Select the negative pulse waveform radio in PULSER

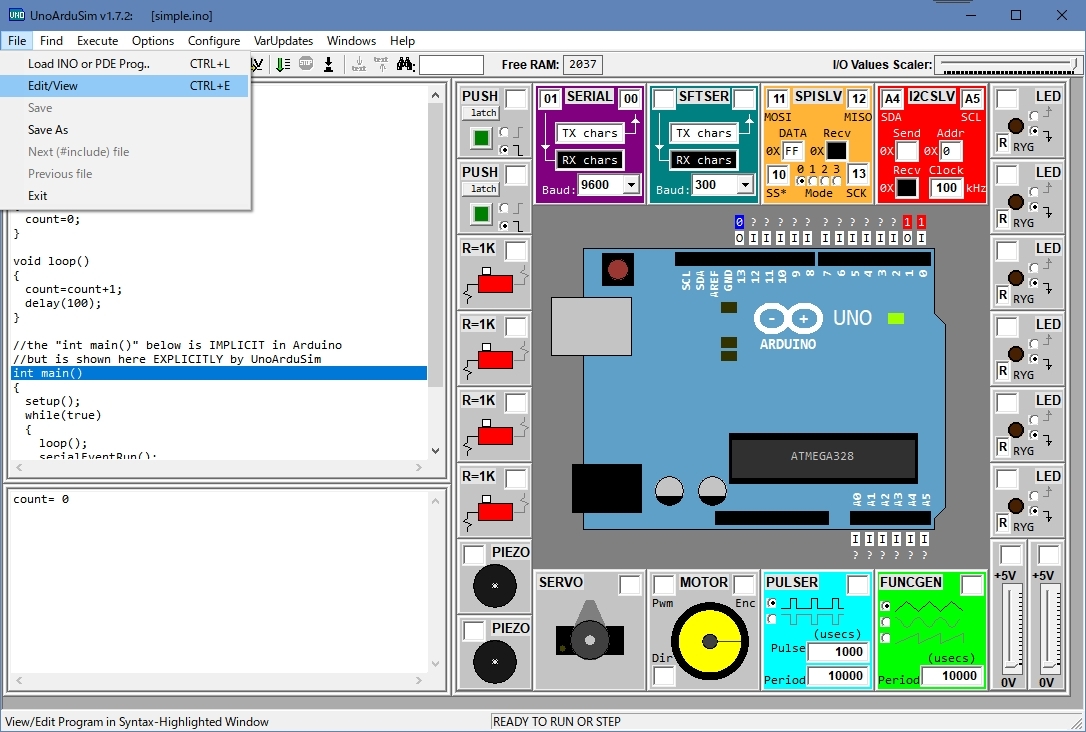(772, 618)
